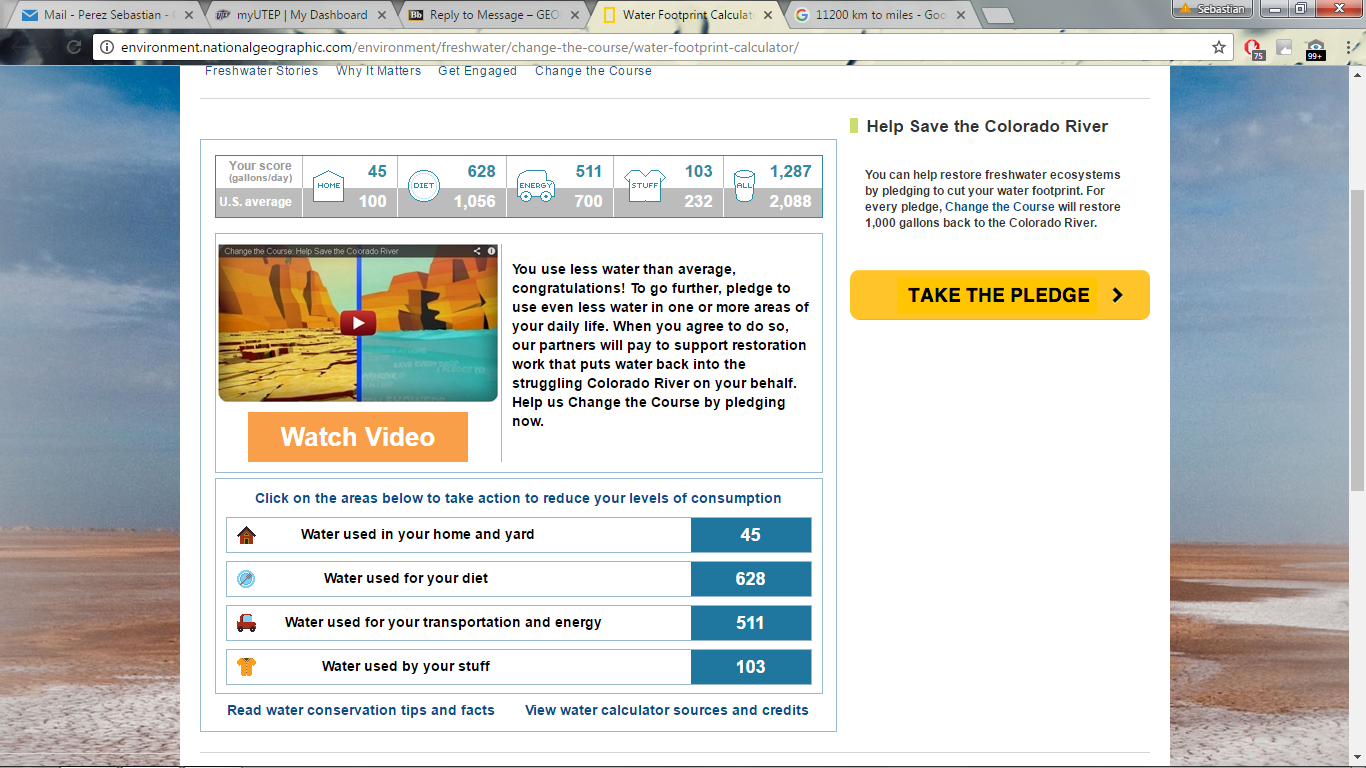View site information icon in address bar
This screenshot has height=768, width=1366.
pyautogui.click(x=108, y=47)
